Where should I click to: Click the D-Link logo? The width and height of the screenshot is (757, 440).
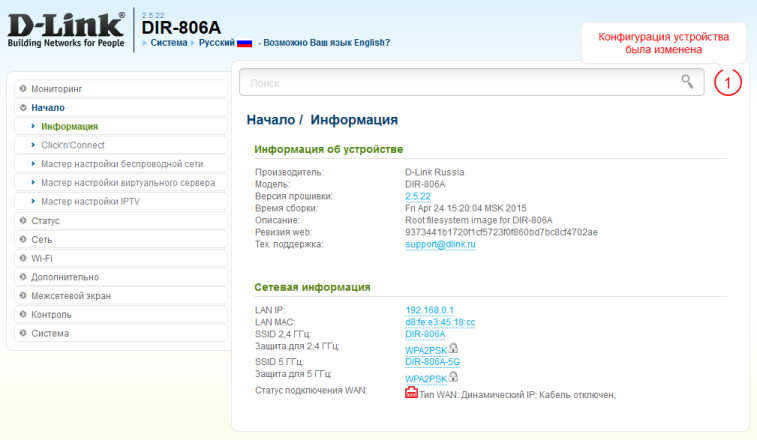point(66,30)
